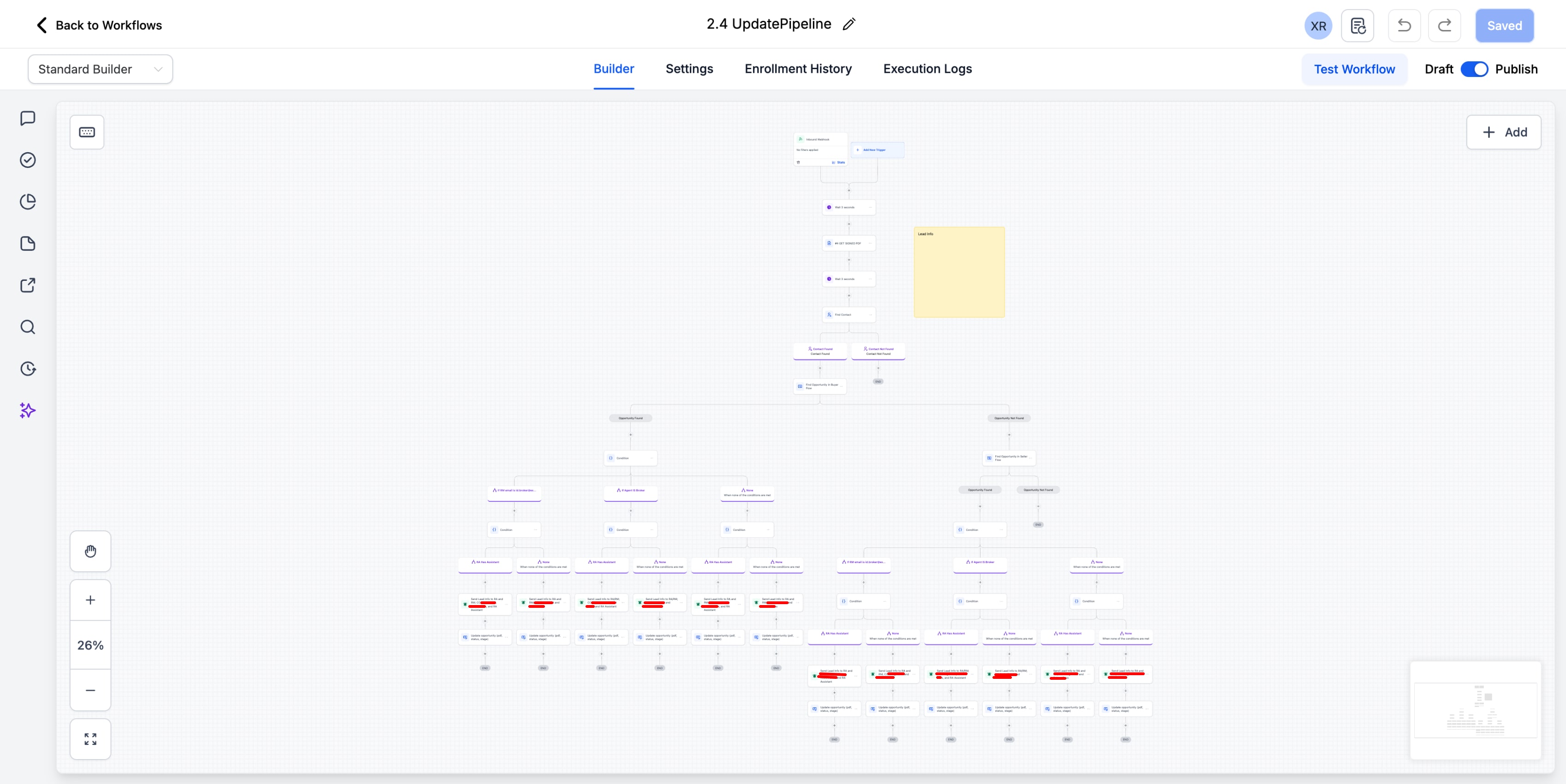Go back using the Back to Workflows arrow

pos(42,25)
